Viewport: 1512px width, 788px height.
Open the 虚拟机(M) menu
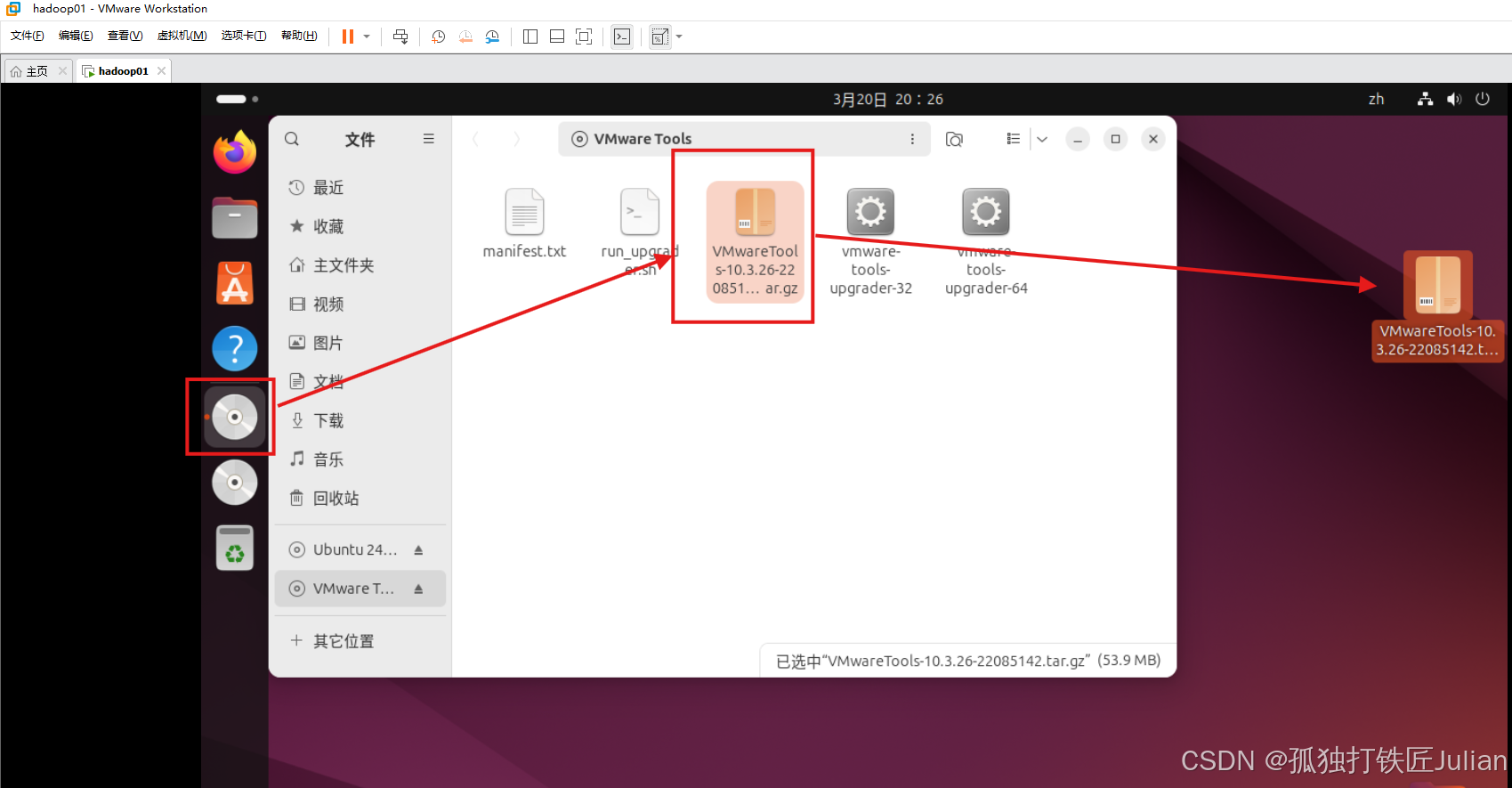(x=182, y=36)
